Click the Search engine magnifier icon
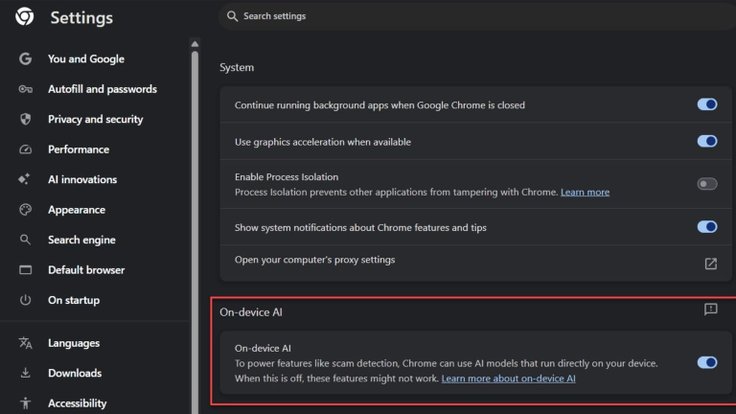The width and height of the screenshot is (736, 414). pyautogui.click(x=25, y=240)
